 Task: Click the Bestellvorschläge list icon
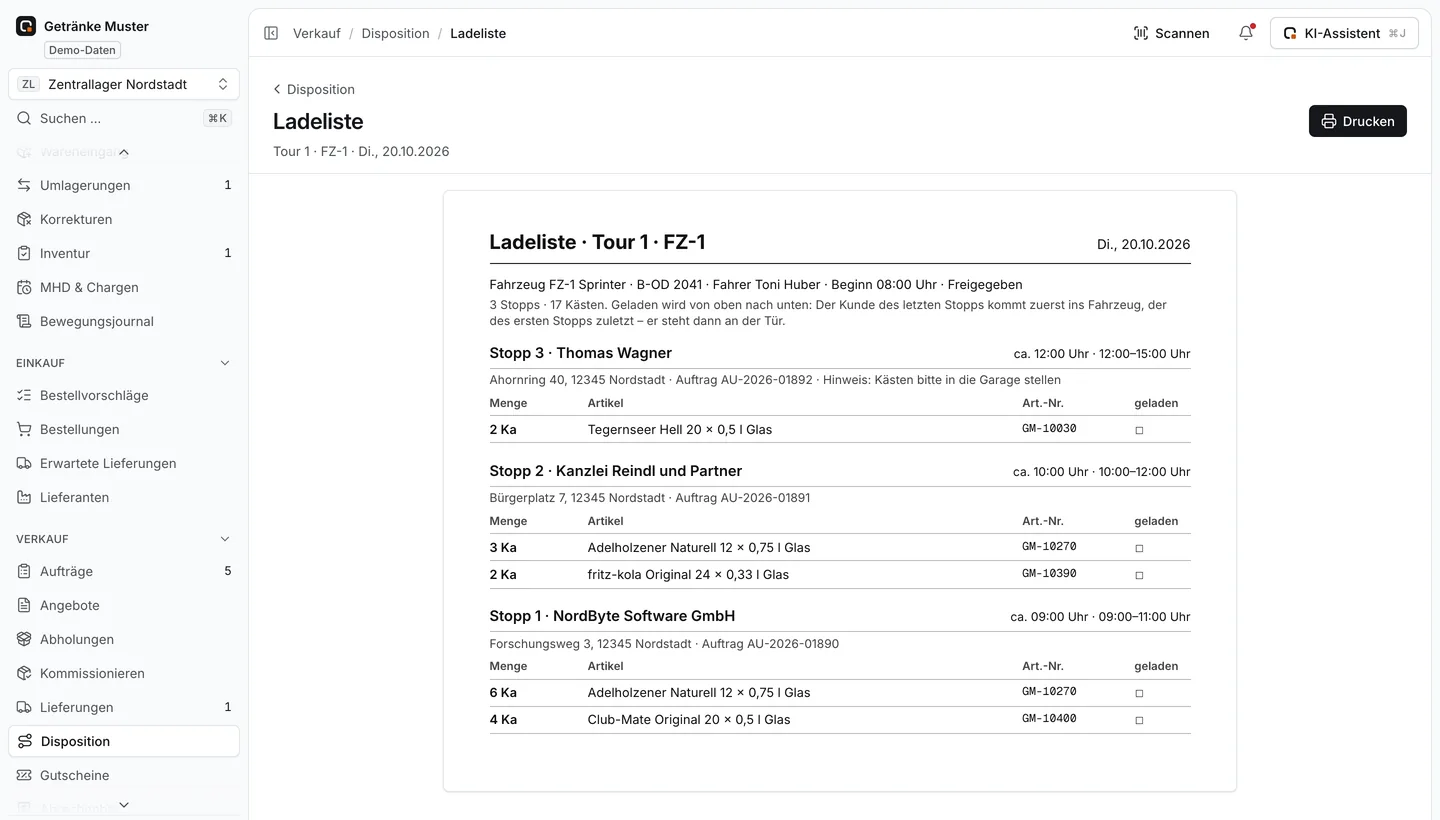(24, 395)
